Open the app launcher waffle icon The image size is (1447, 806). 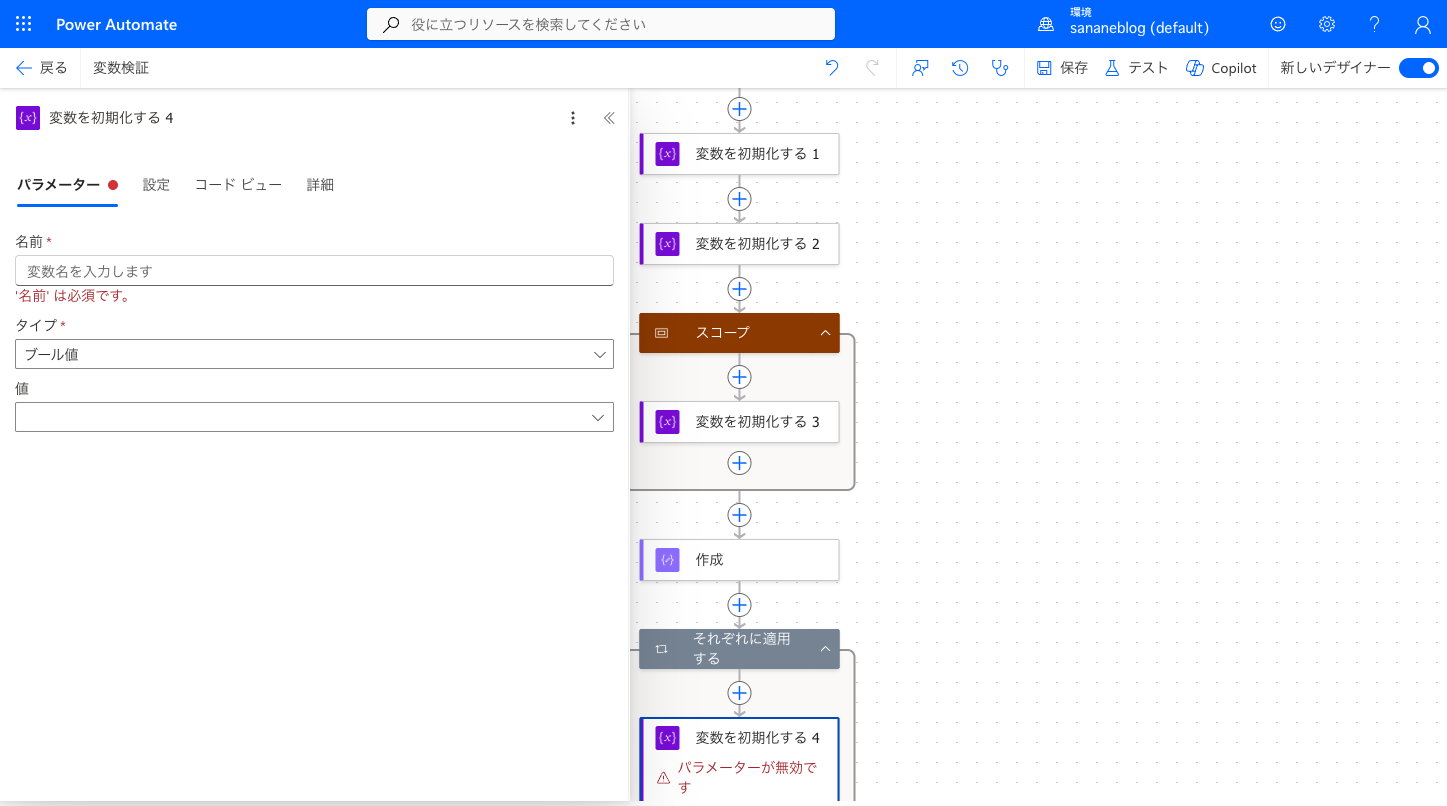[x=24, y=24]
